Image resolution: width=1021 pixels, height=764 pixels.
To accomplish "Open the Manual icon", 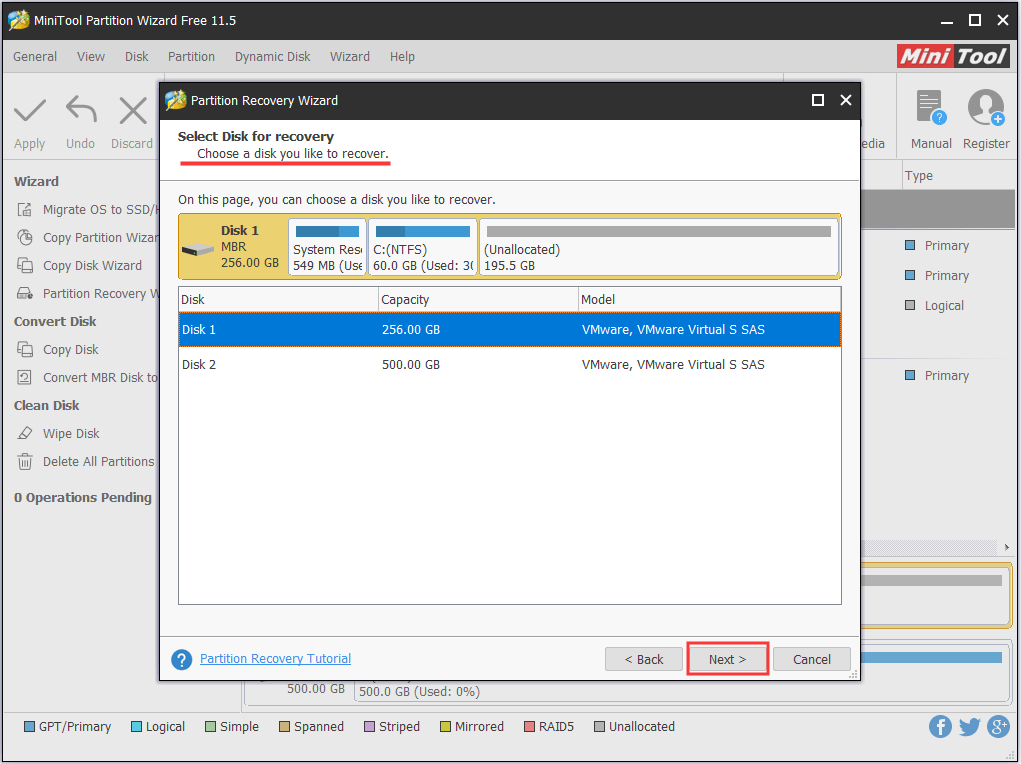I will 931,107.
